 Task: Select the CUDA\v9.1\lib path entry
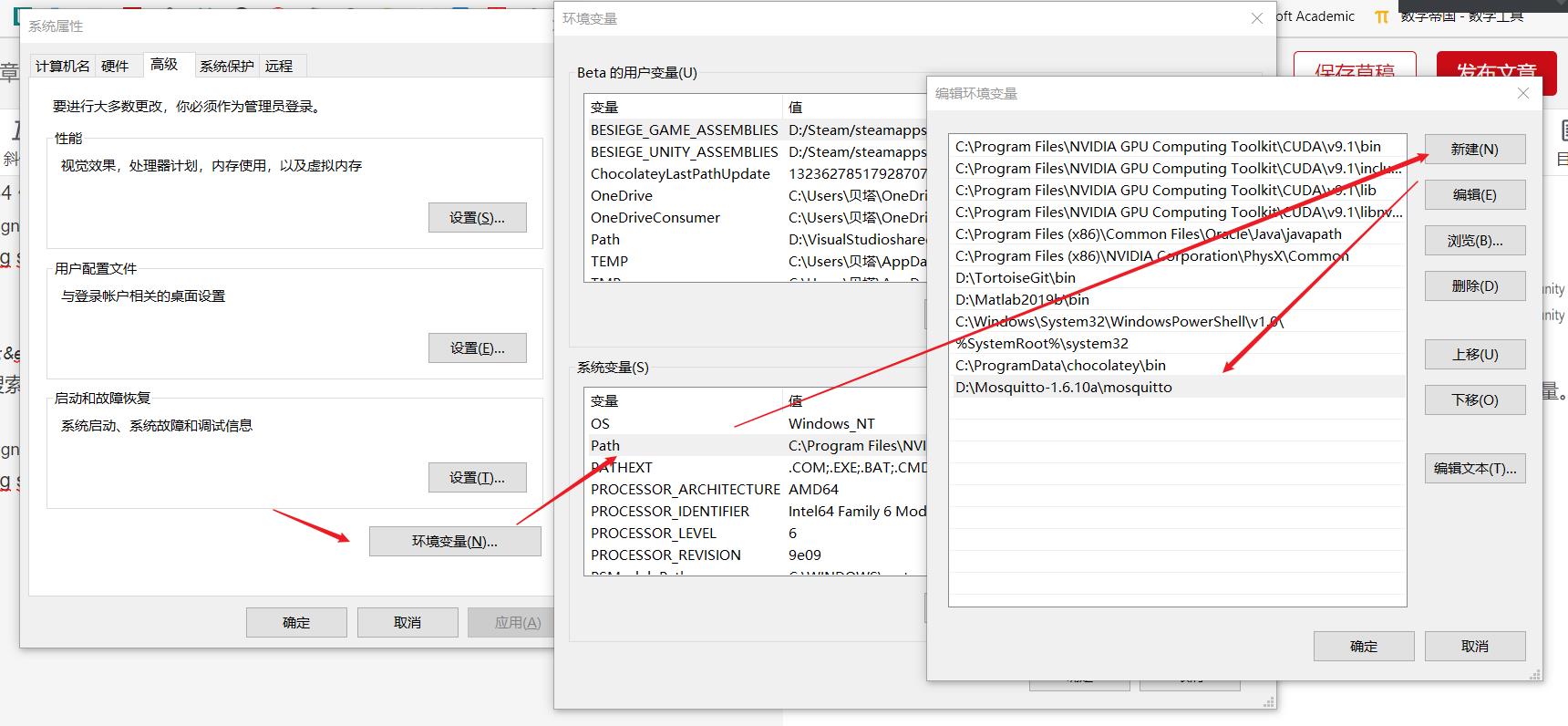[1177, 191]
